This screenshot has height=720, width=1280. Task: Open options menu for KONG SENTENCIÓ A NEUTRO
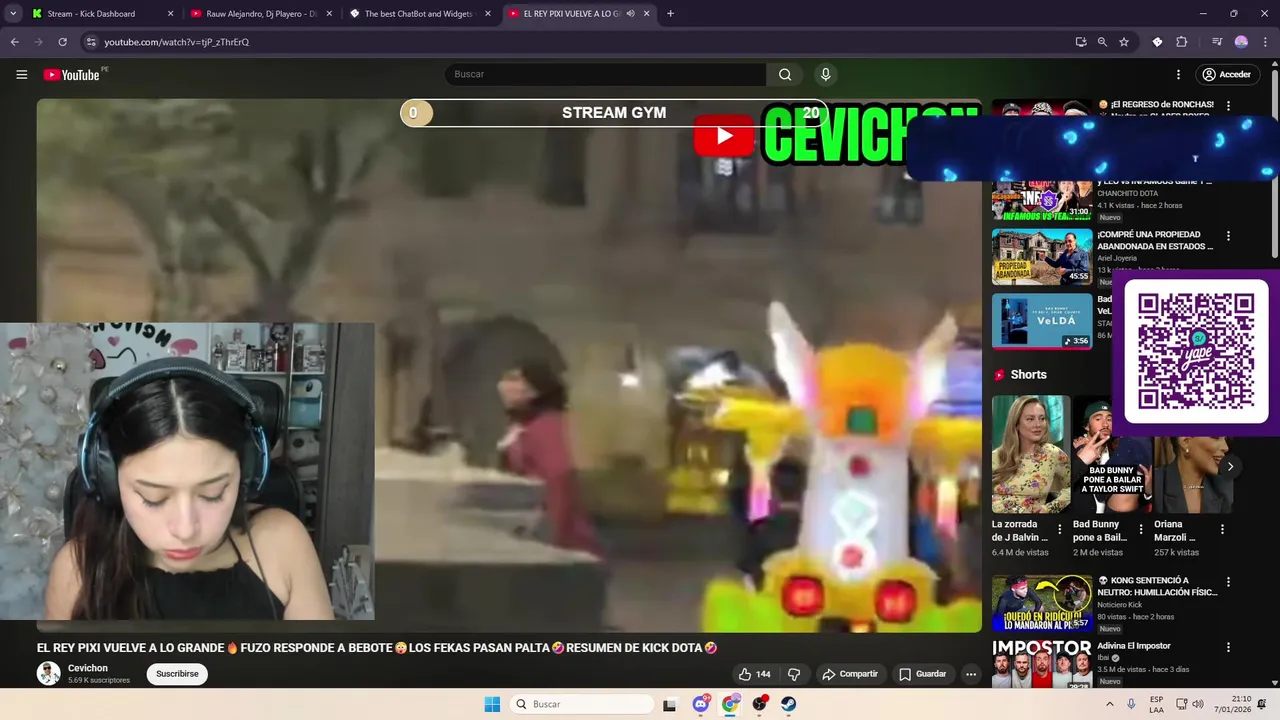pos(1228,582)
